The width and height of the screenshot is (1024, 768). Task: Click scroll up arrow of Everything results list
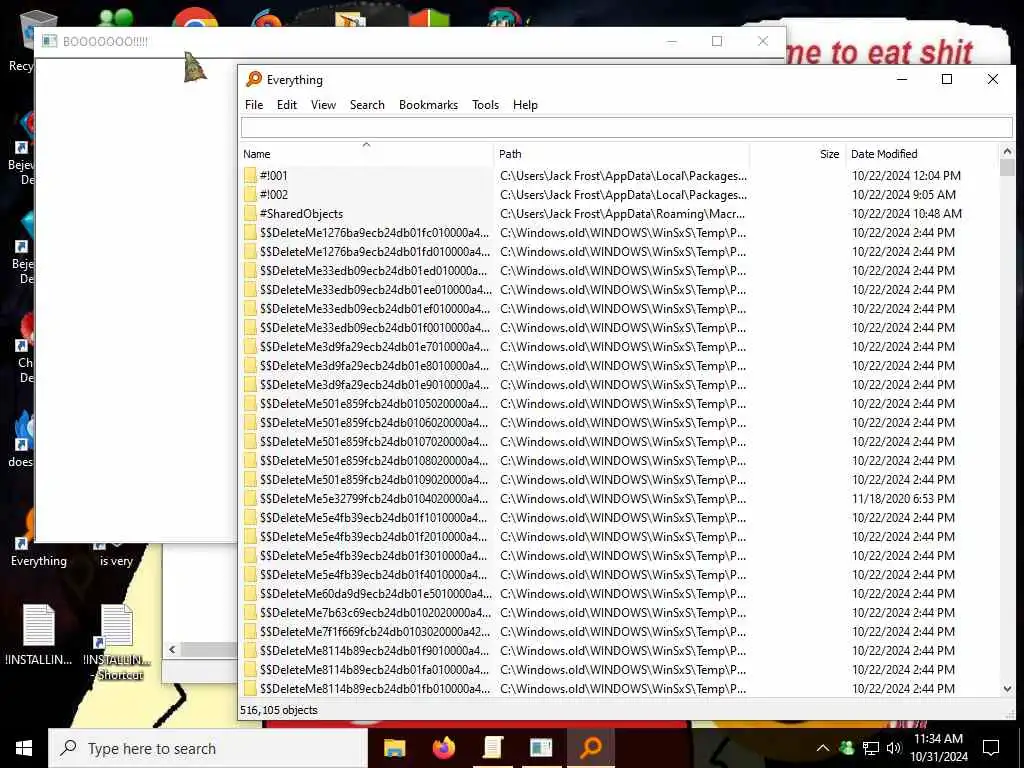click(1007, 152)
